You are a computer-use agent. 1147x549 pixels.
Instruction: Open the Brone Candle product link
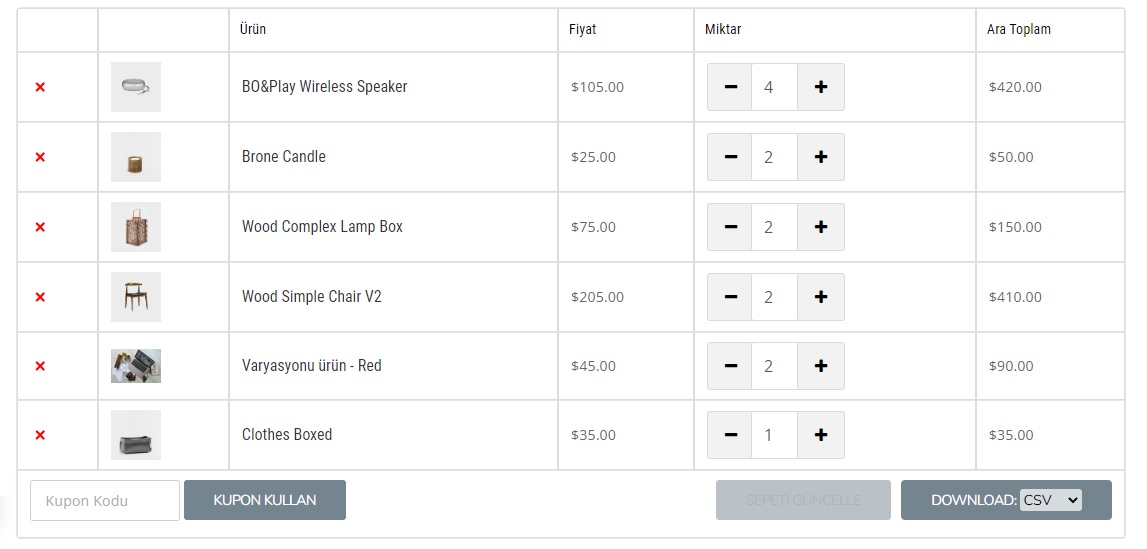pyautogui.click(x=284, y=156)
